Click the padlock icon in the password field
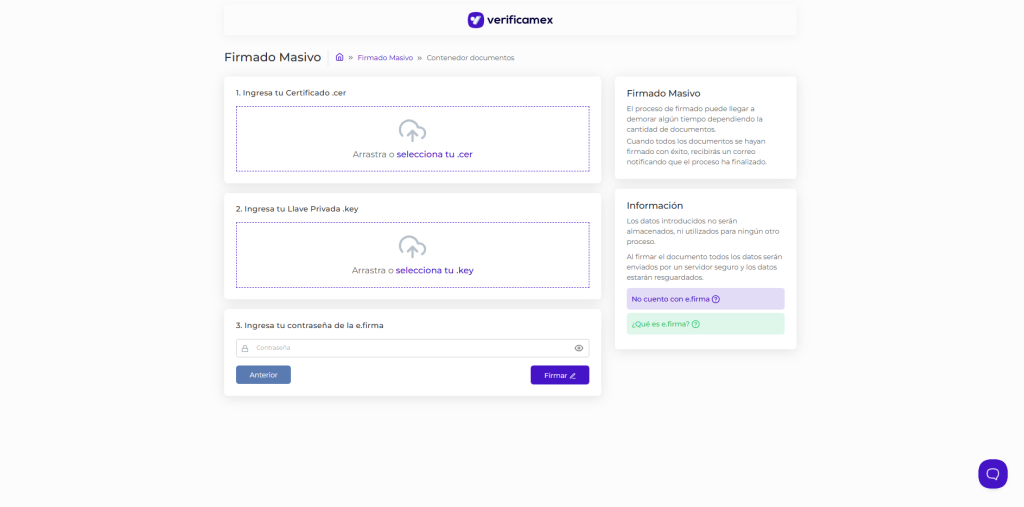 tap(245, 348)
